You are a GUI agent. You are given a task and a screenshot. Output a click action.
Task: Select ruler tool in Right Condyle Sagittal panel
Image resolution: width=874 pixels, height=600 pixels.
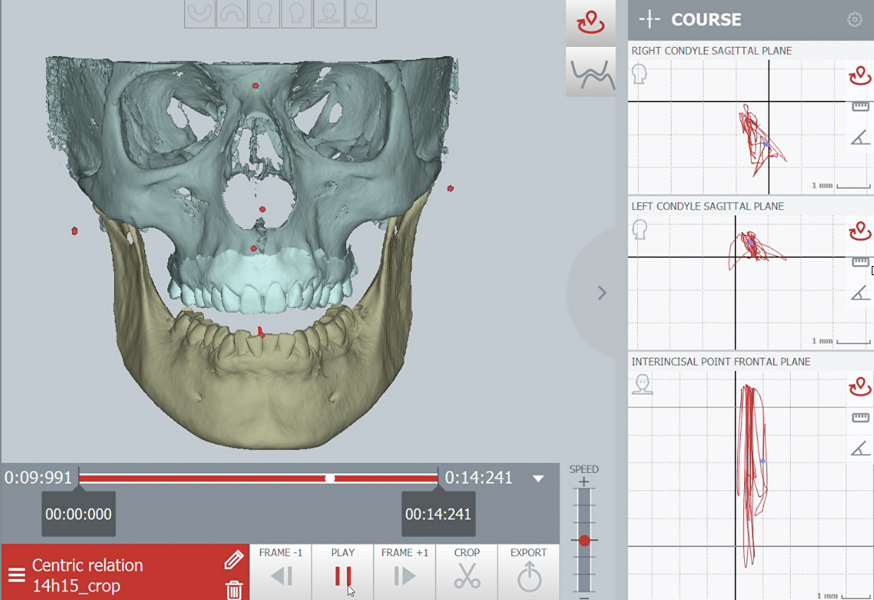click(859, 106)
